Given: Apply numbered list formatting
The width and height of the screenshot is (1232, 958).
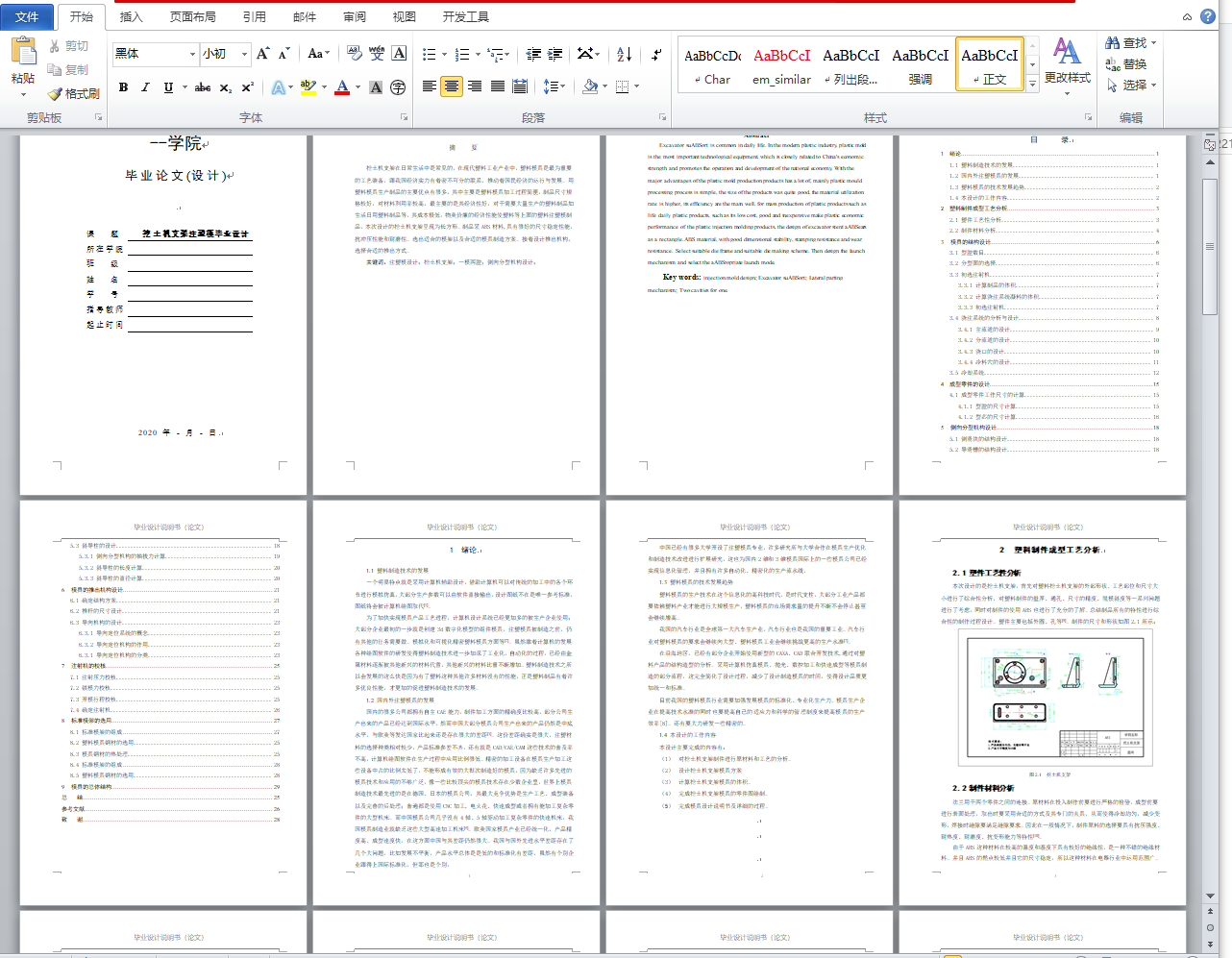Looking at the screenshot, I should 461,54.
